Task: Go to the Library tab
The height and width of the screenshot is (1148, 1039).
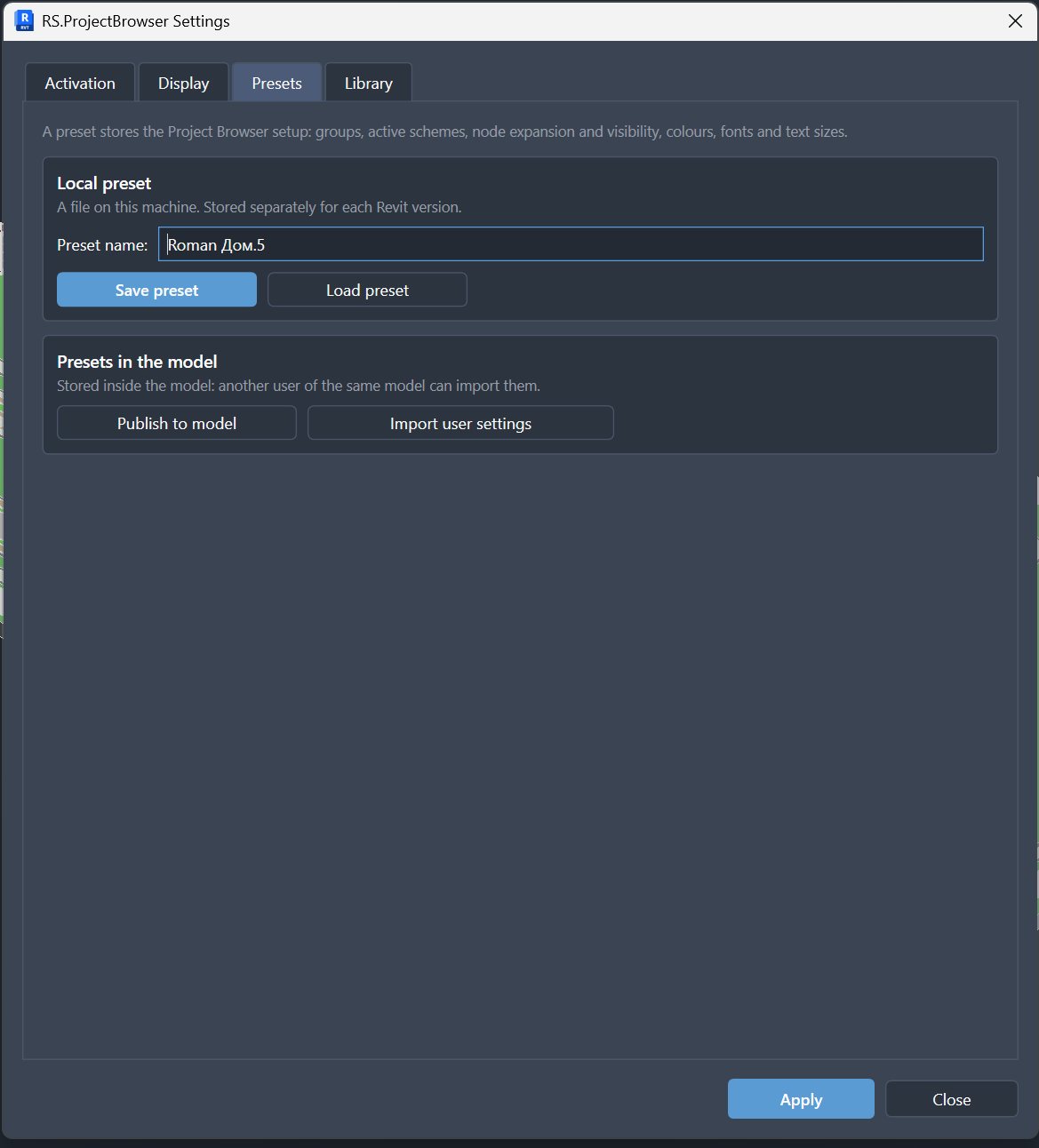Action: [369, 83]
